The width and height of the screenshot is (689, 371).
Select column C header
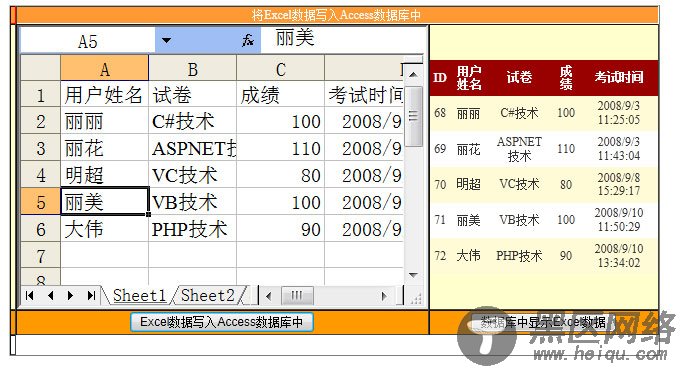click(280, 69)
